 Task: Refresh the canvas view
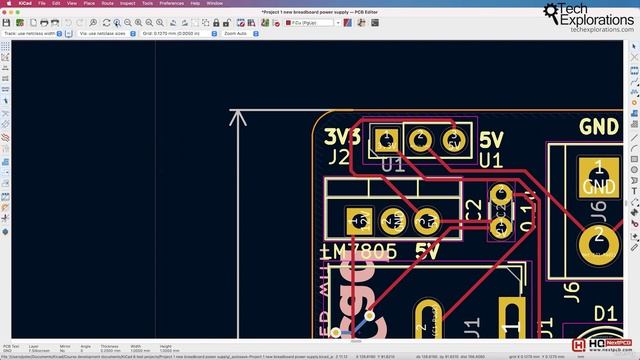click(x=107, y=23)
